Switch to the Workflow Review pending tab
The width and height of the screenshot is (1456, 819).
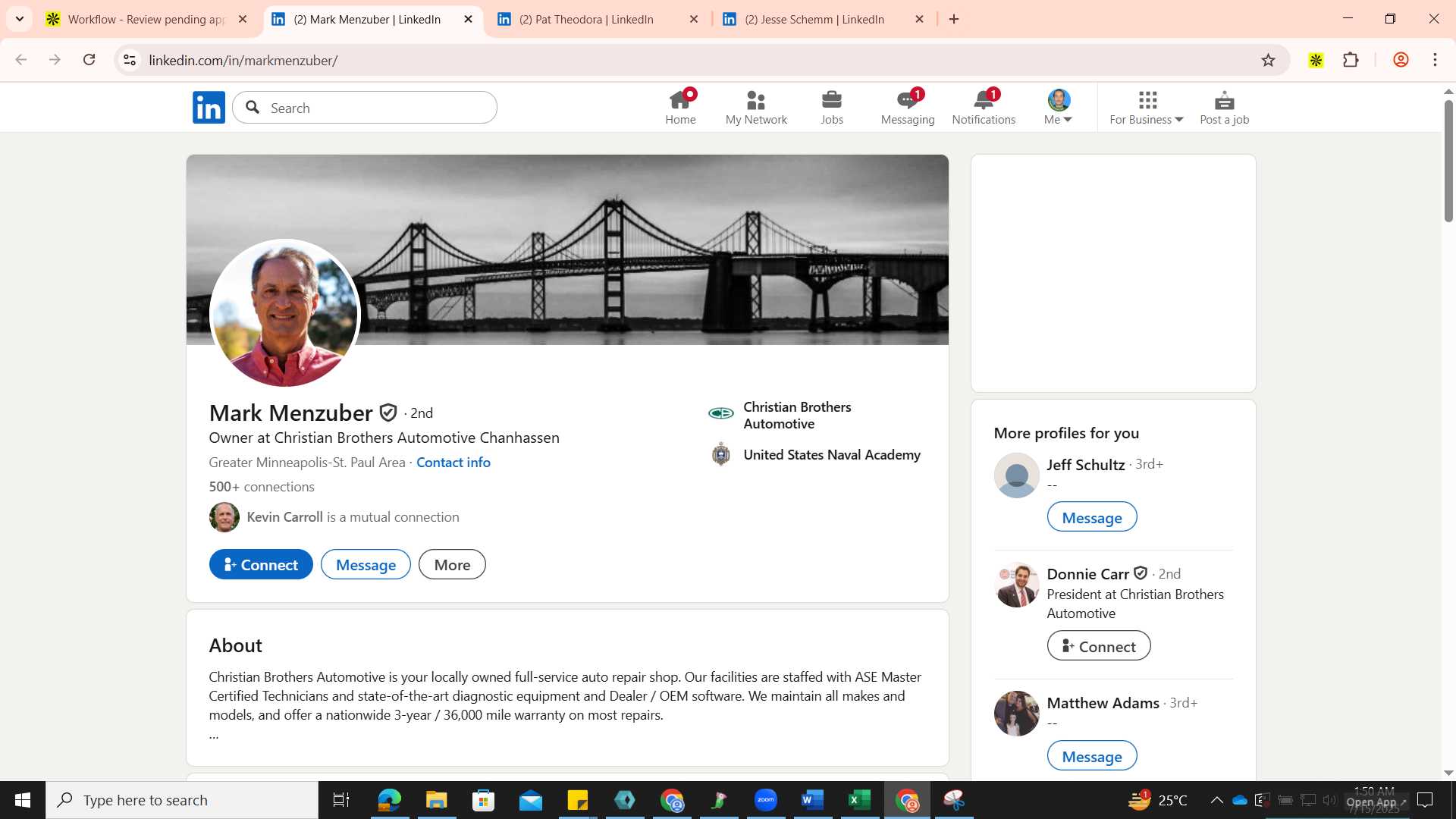146,19
